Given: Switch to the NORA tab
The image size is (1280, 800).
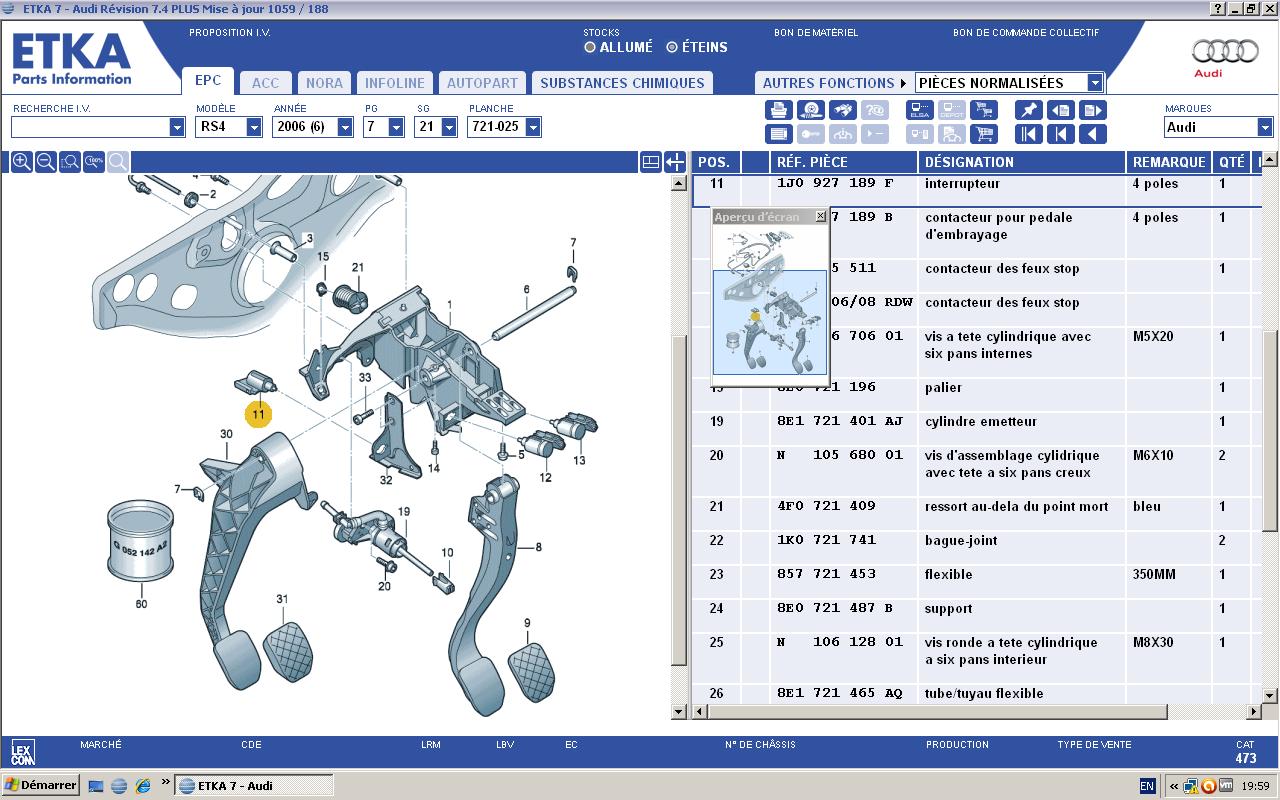Looking at the screenshot, I should tap(324, 83).
